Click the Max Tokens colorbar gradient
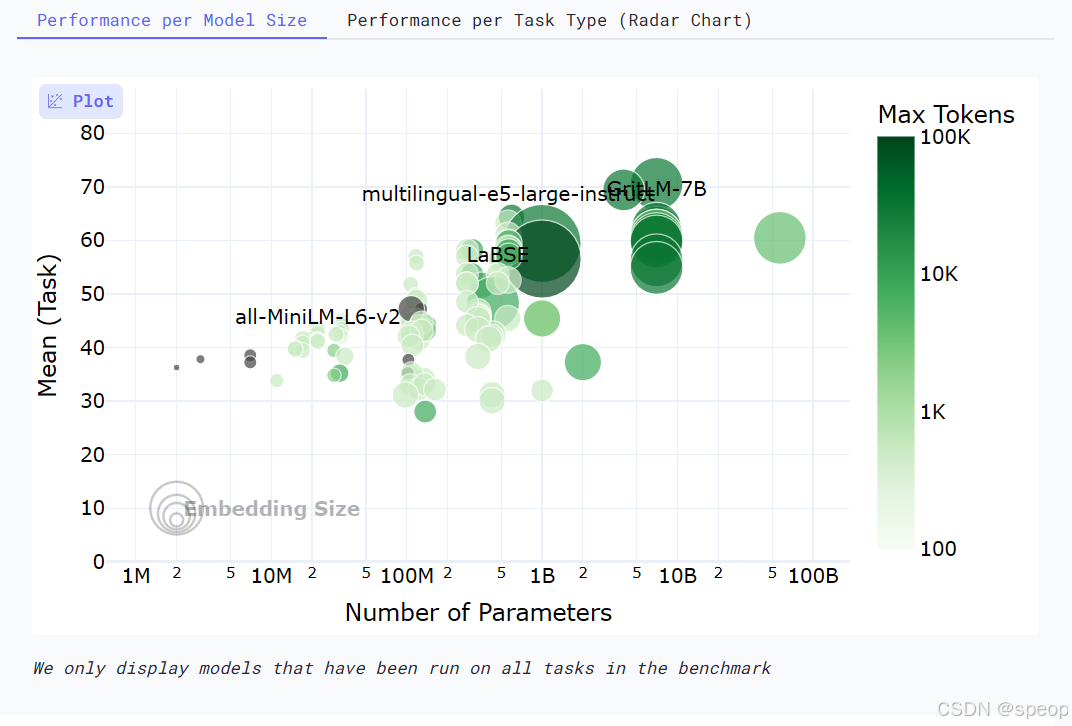The width and height of the screenshot is (1072, 726). 896,342
